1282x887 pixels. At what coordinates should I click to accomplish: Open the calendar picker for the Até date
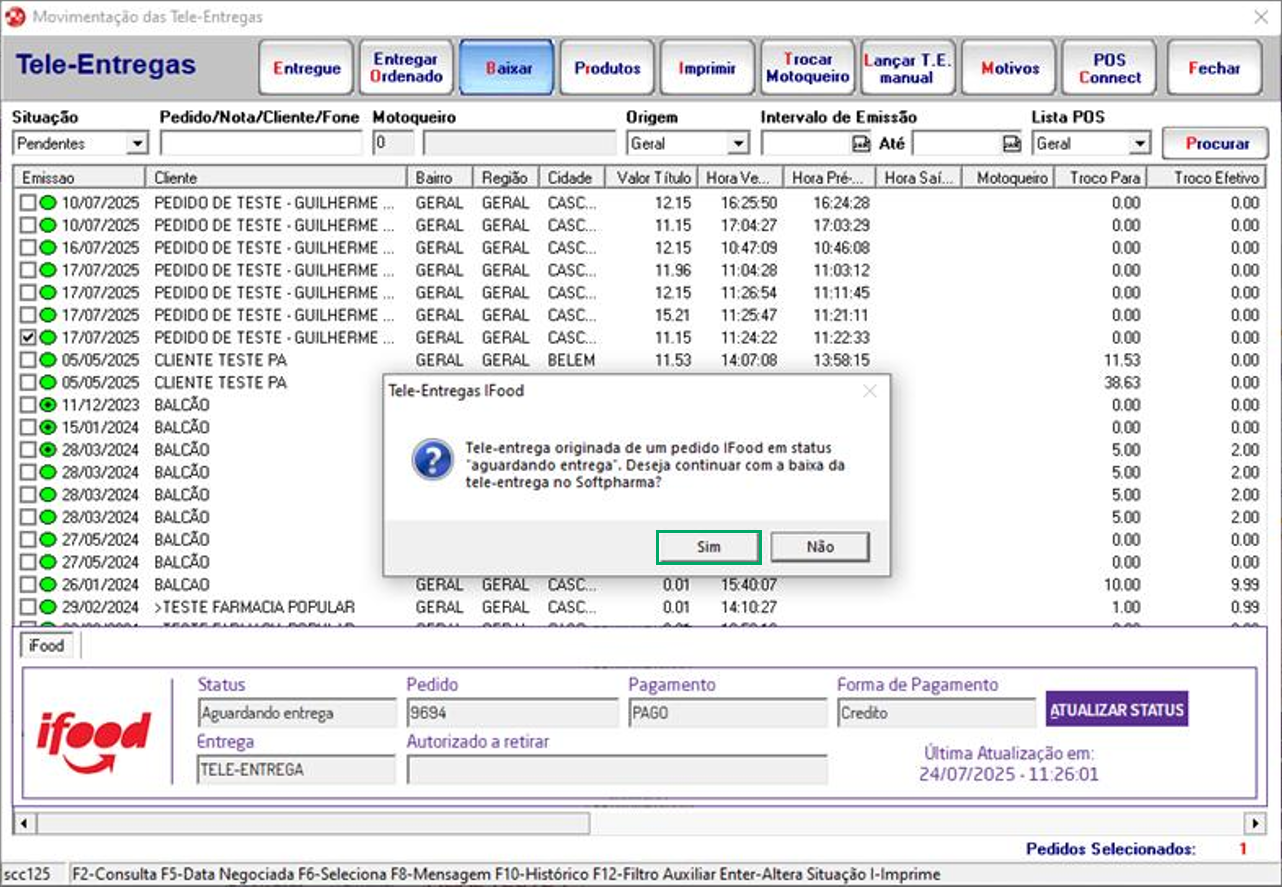coord(1012,144)
